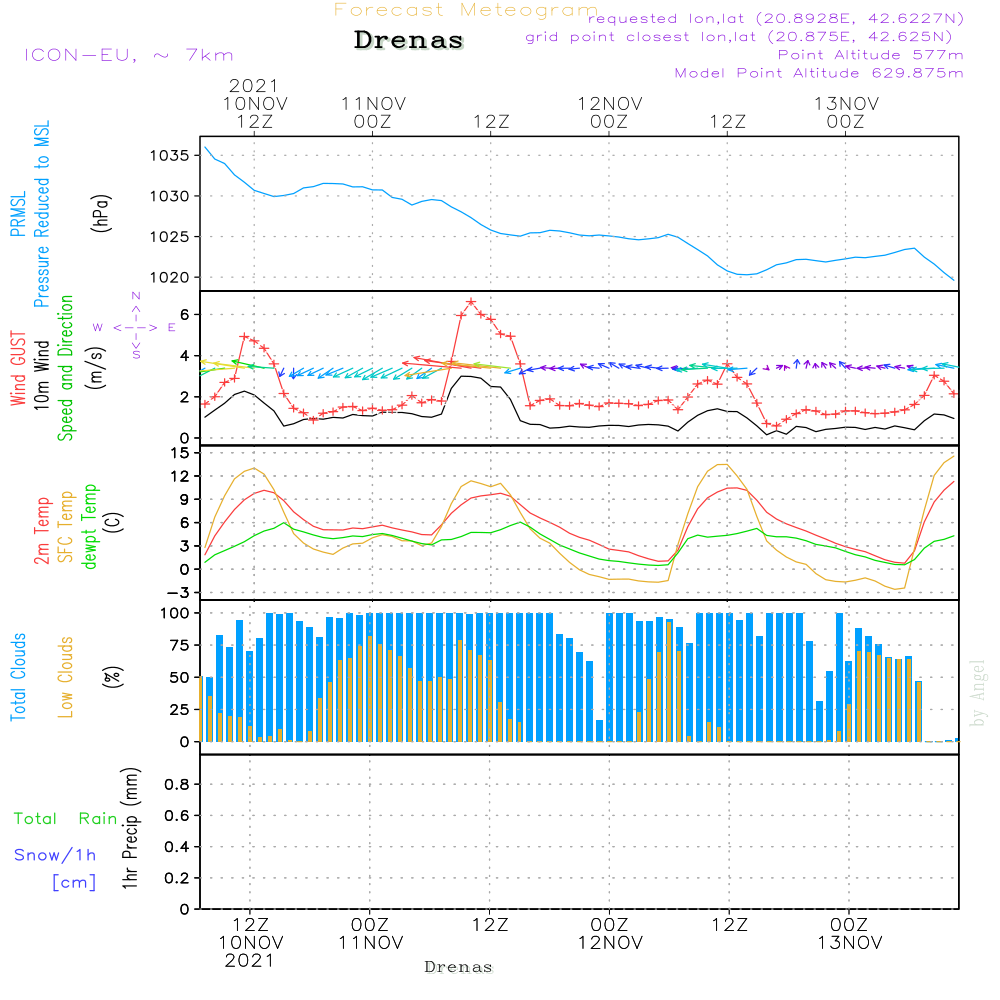Select the bottom axis '00Z 11NOV' label
Viewport: 1000px width, 1000px height.
tap(371, 934)
